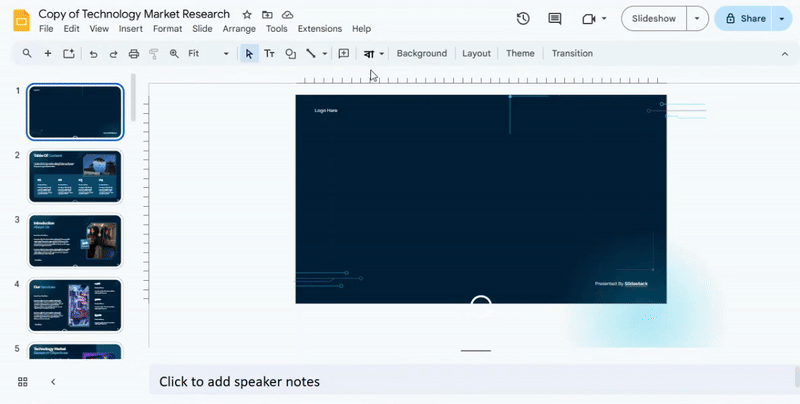This screenshot has height=404, width=800.
Task: Click the Undo arrow icon
Action: tap(92, 54)
